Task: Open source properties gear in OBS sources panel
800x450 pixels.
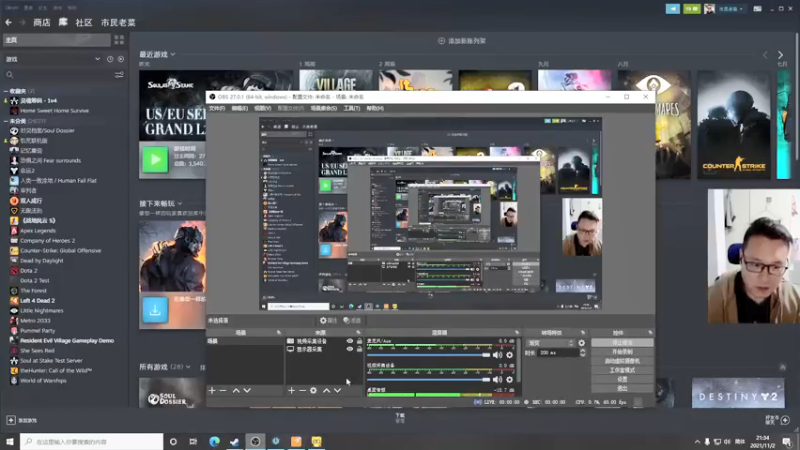Action: 313,391
